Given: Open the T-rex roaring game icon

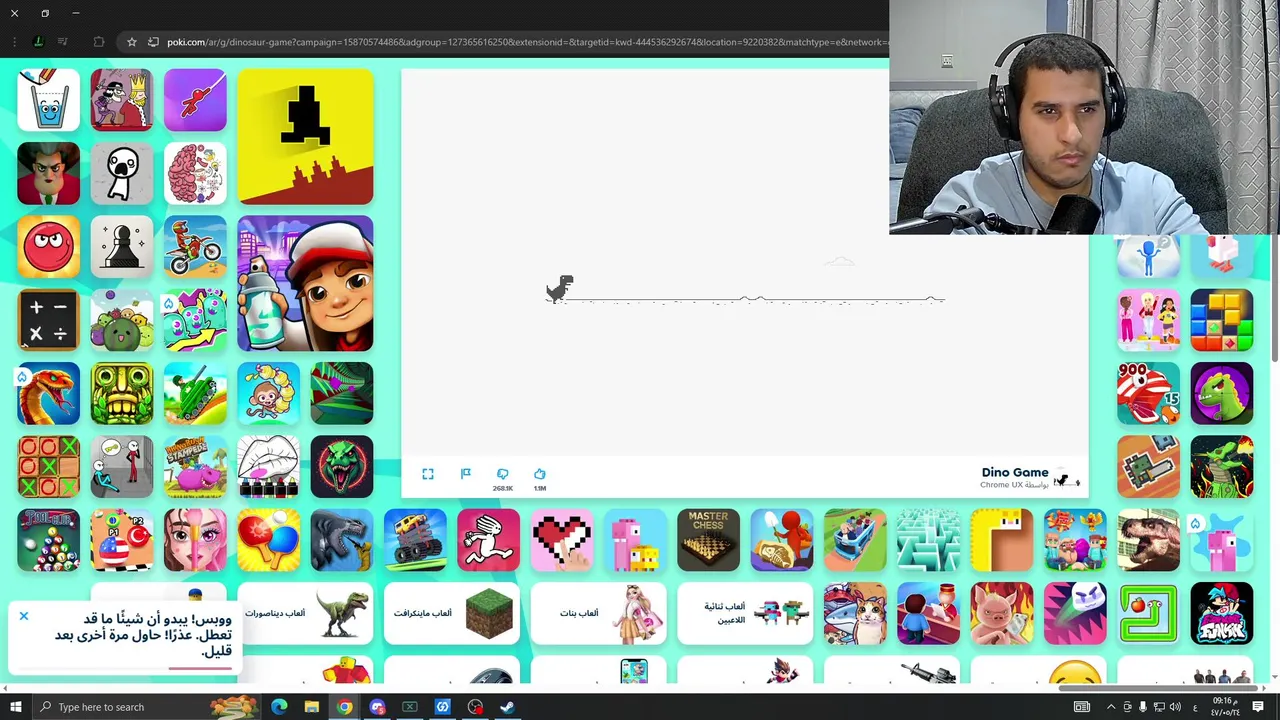Looking at the screenshot, I should [1148, 540].
